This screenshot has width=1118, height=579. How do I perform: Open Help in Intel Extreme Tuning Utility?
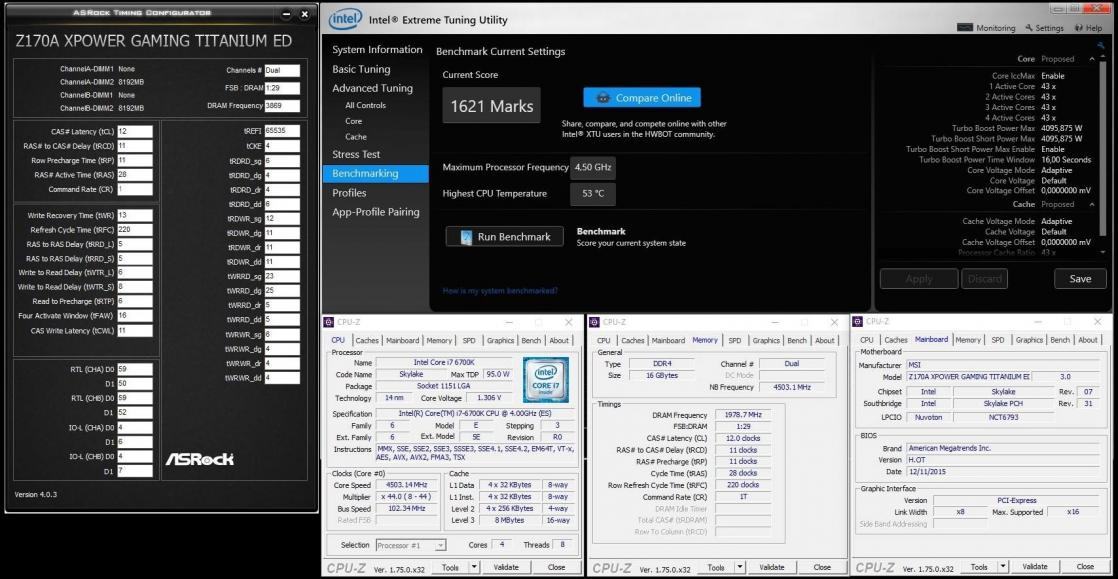tap(1088, 28)
